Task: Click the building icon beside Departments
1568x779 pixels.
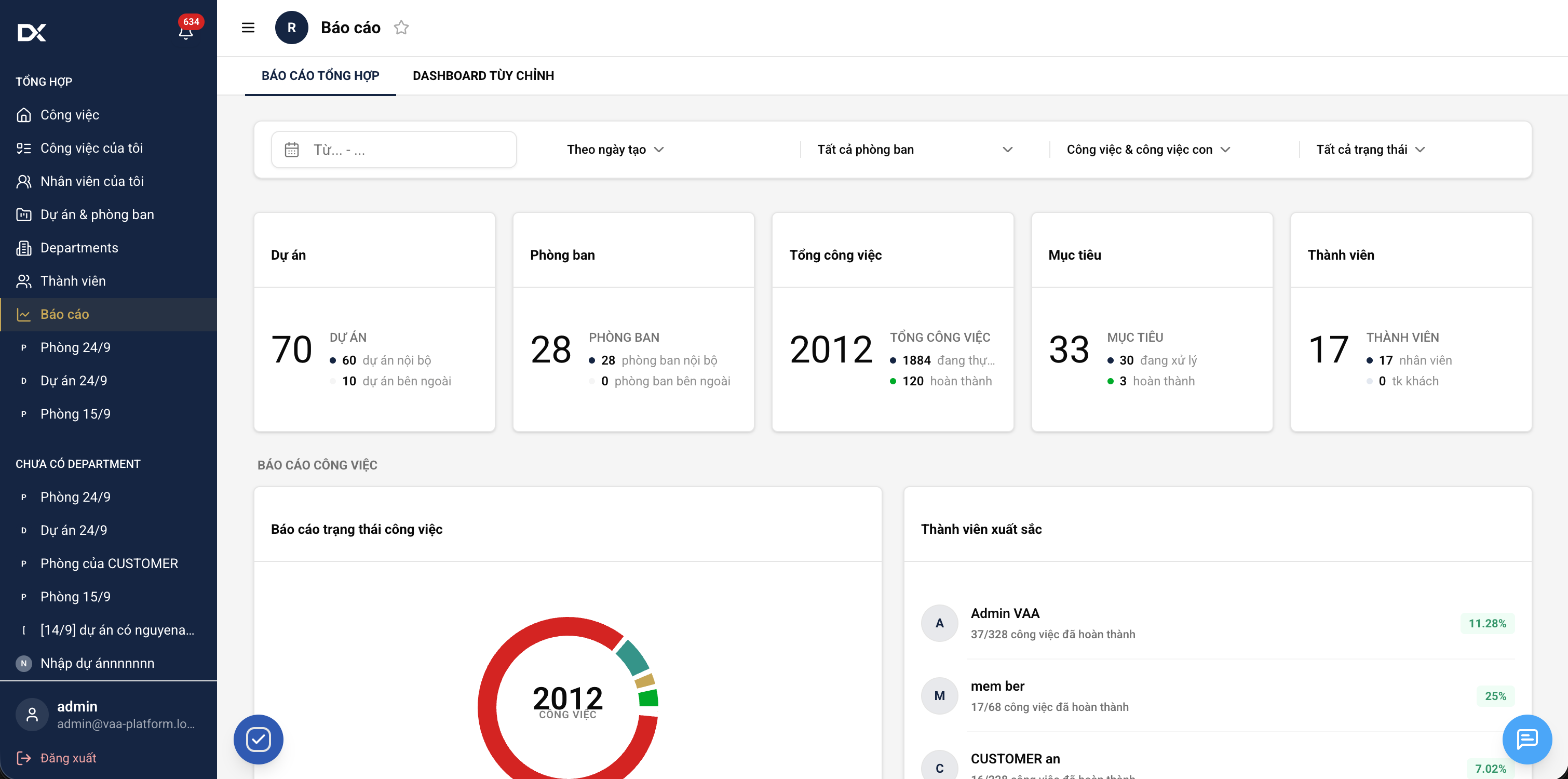Action: click(x=24, y=248)
